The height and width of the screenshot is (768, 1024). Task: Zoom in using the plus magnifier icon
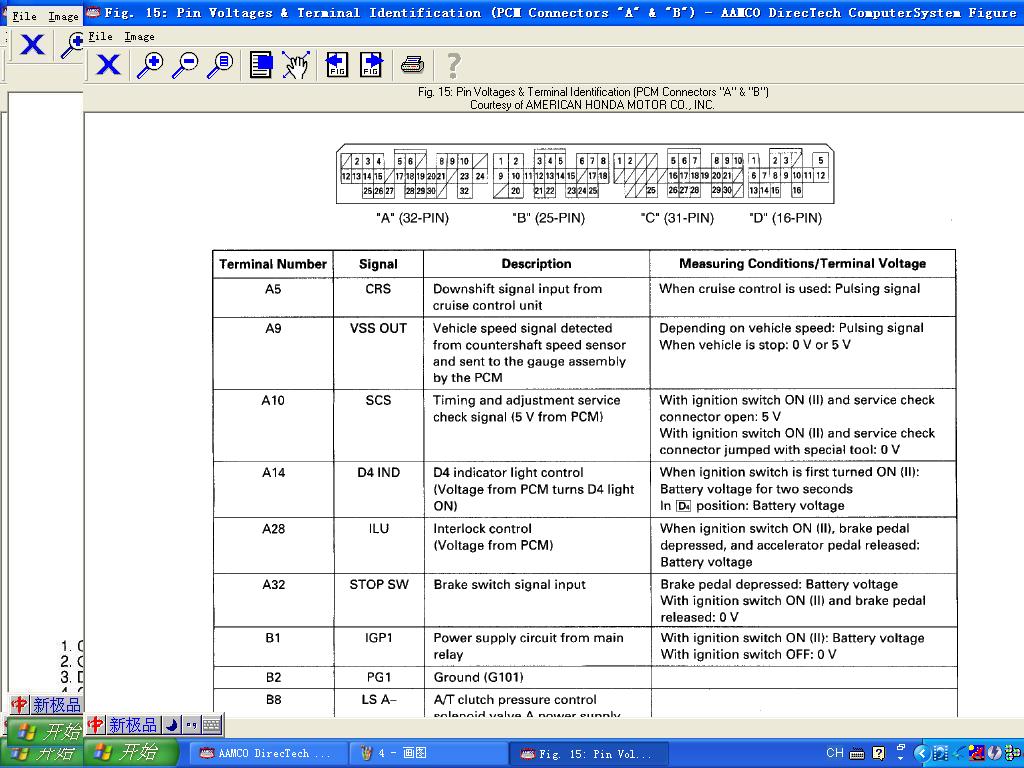[x=150, y=65]
